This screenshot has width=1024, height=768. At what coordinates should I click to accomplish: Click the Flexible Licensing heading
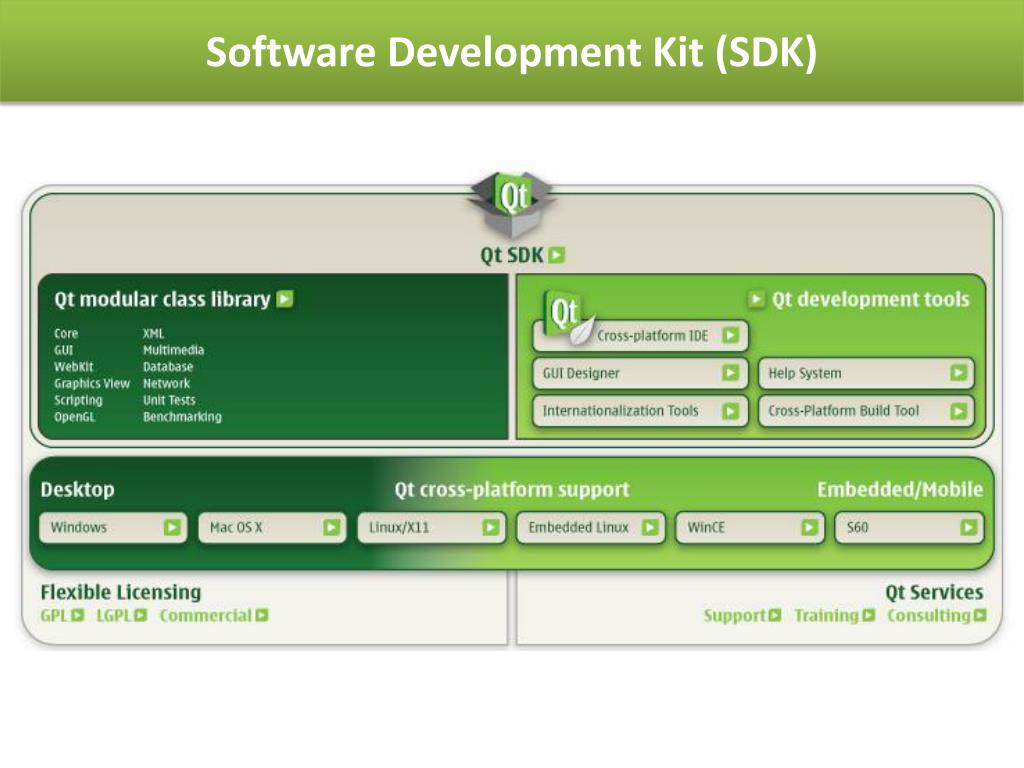click(x=121, y=592)
